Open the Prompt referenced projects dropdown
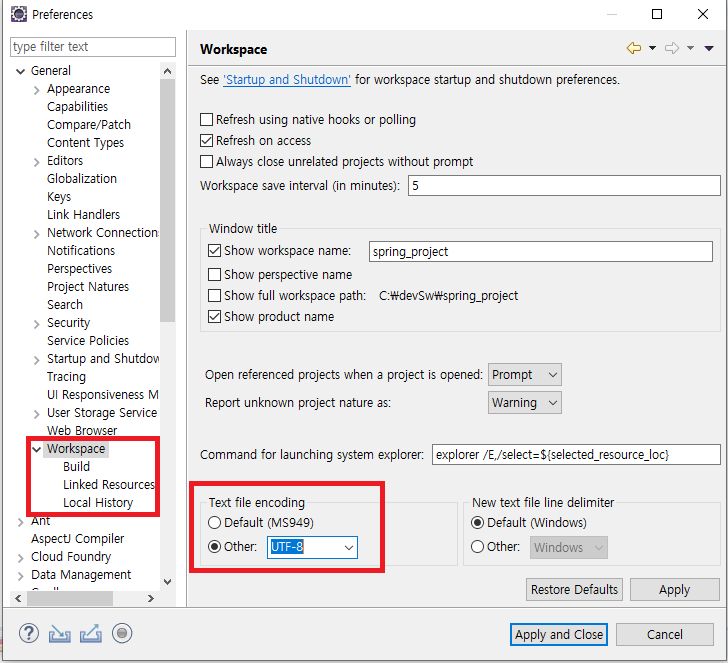 click(525, 375)
